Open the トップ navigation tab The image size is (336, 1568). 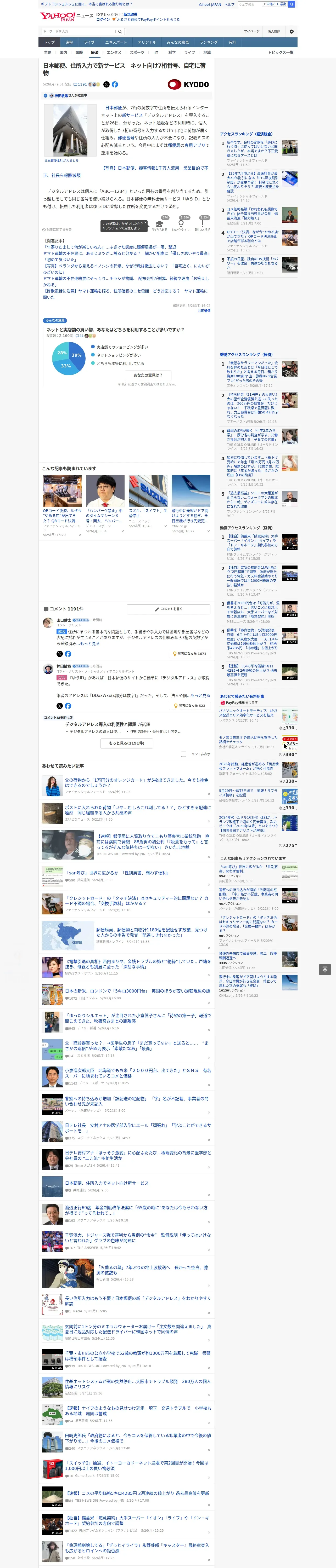point(49,43)
